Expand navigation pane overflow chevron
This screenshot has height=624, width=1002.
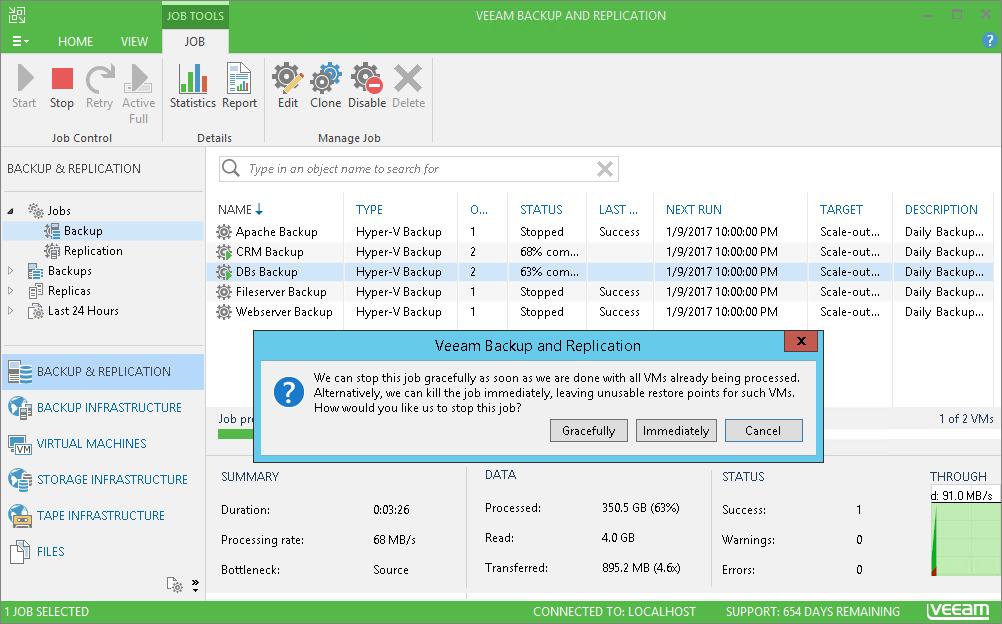195,584
